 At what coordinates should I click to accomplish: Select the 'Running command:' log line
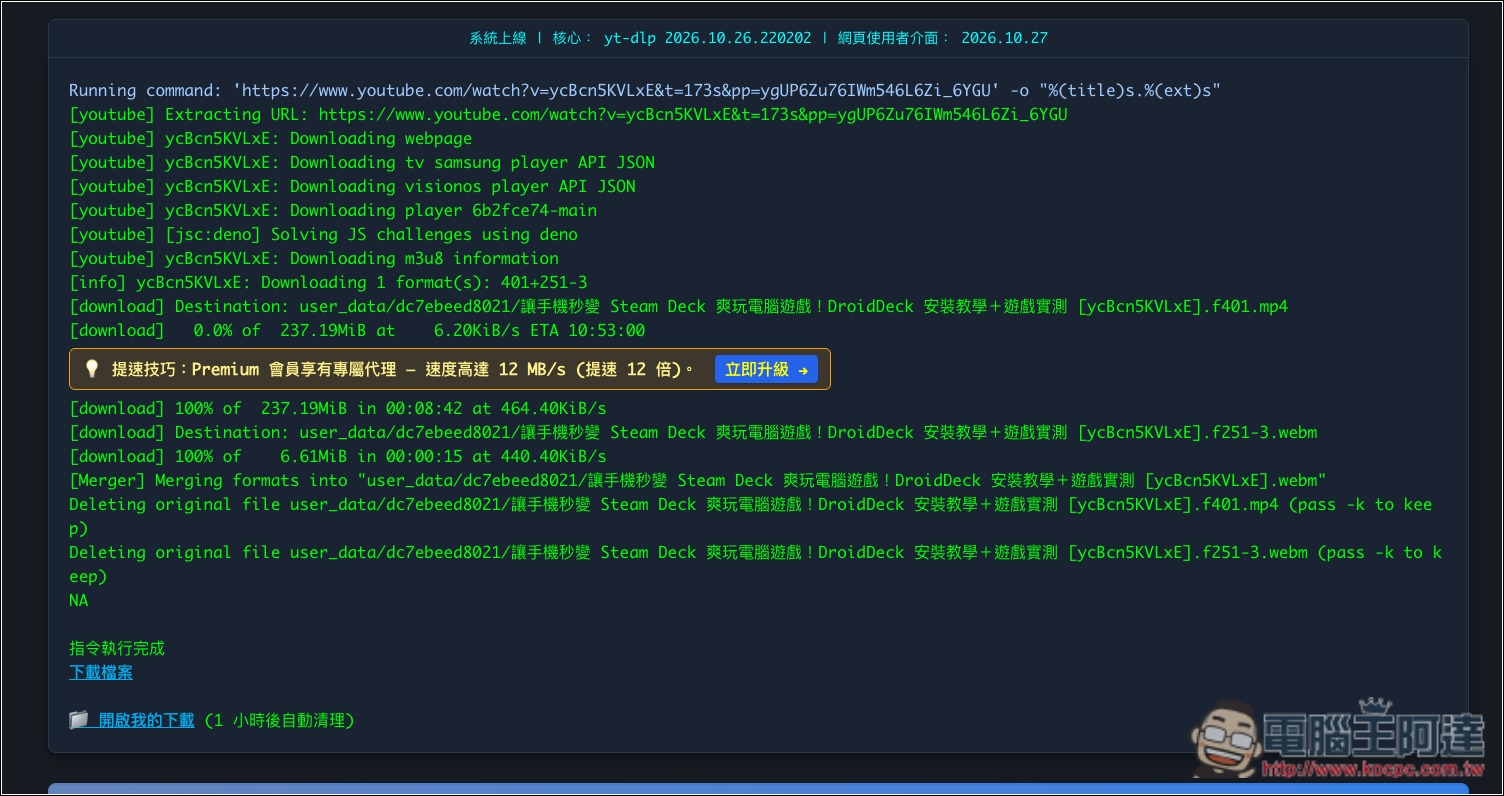645,90
